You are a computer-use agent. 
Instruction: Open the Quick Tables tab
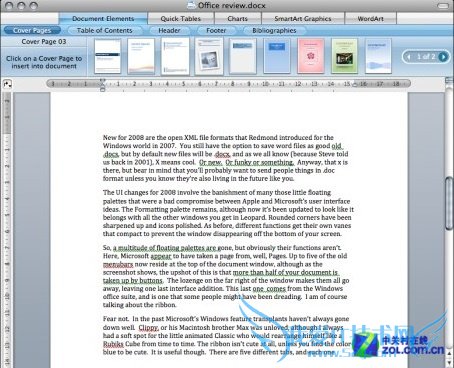point(181,19)
